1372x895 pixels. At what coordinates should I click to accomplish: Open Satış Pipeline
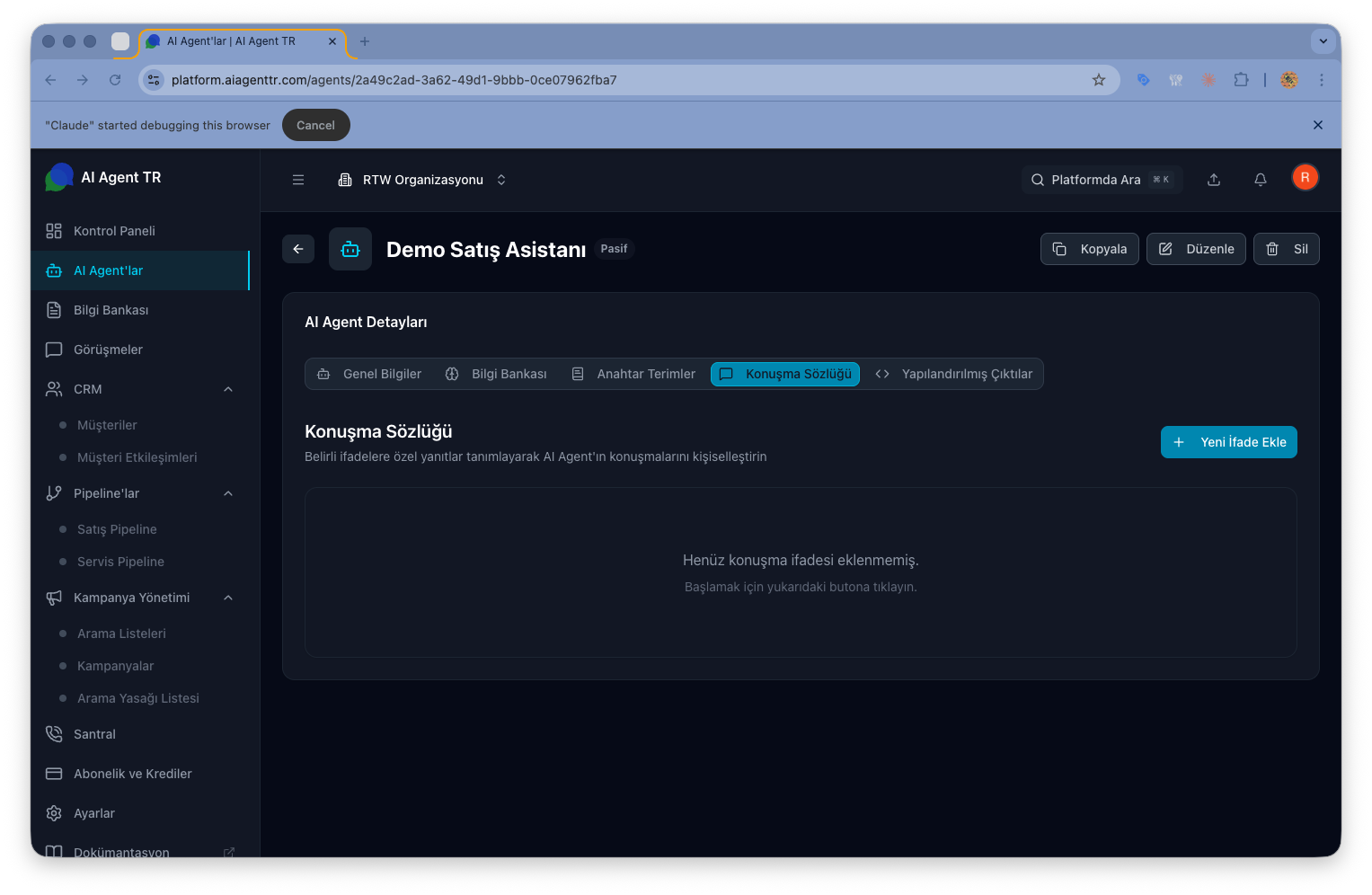(x=117, y=529)
